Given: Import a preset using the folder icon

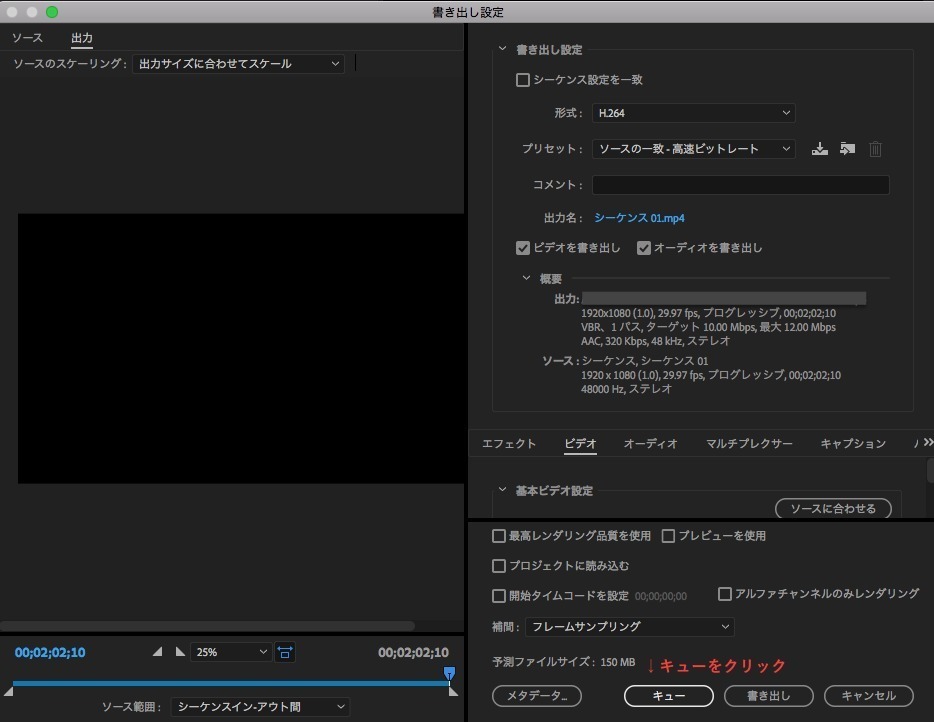Looking at the screenshot, I should 847,148.
